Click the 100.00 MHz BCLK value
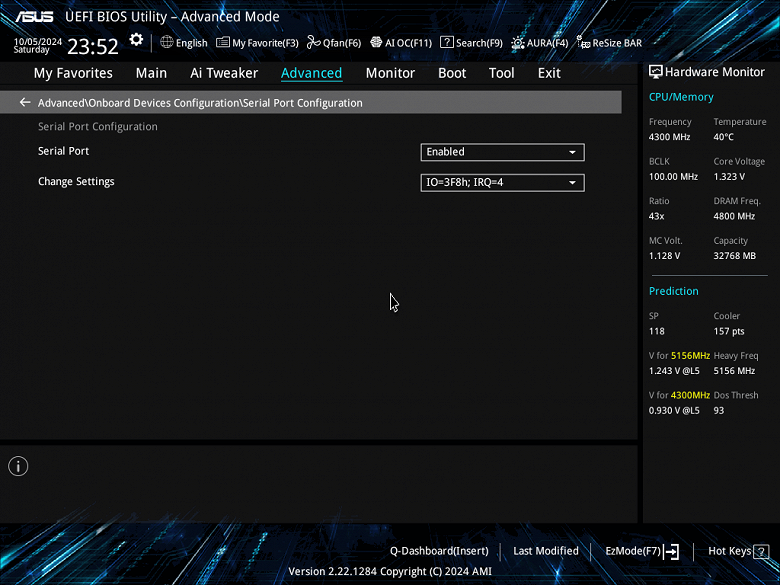This screenshot has width=780, height=585. click(674, 177)
